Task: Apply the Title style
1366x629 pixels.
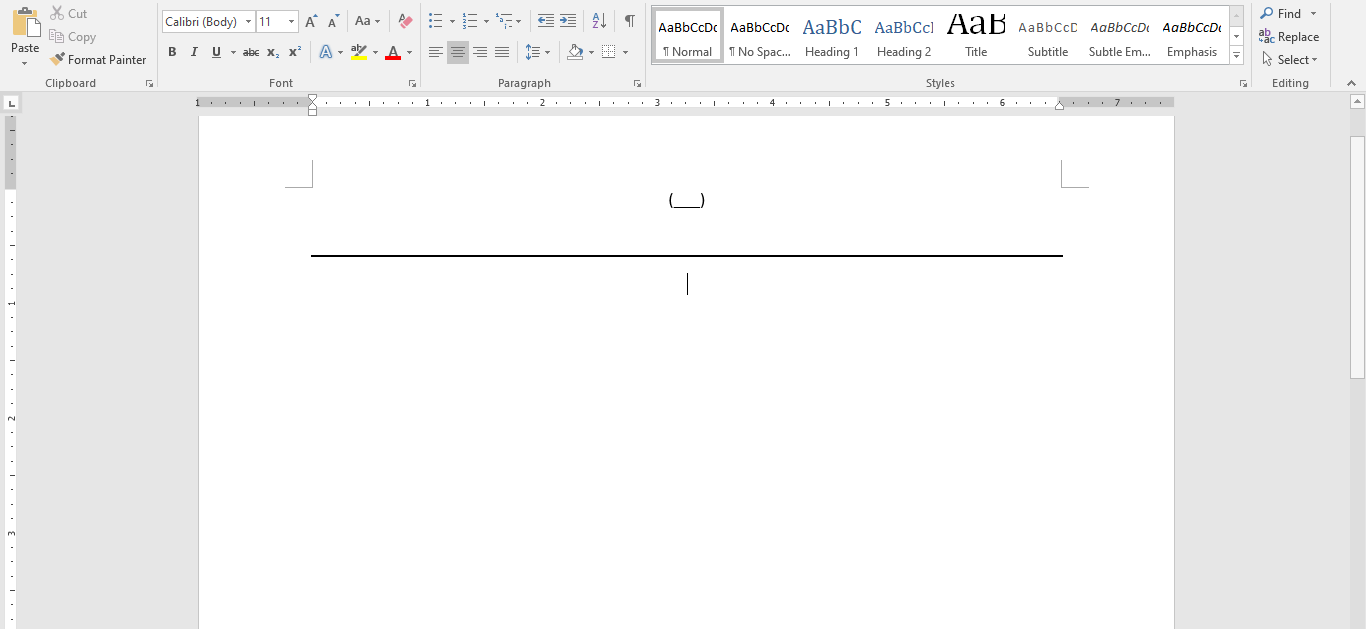Action: click(976, 36)
